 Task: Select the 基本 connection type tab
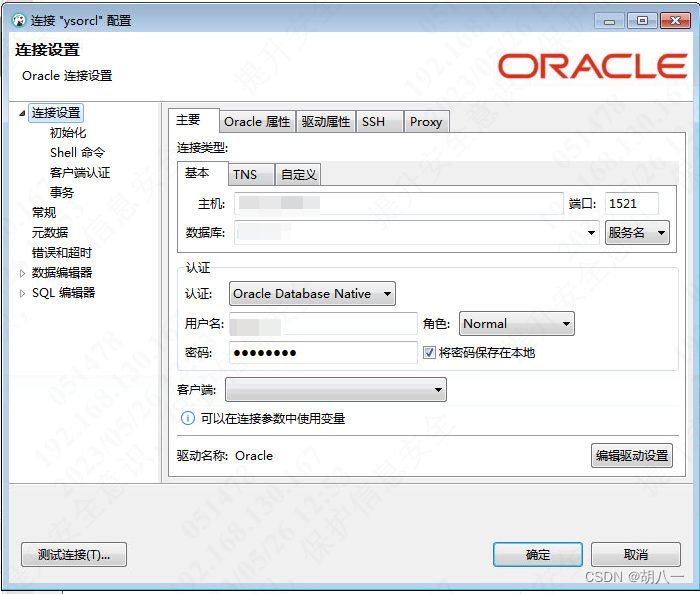click(203, 173)
